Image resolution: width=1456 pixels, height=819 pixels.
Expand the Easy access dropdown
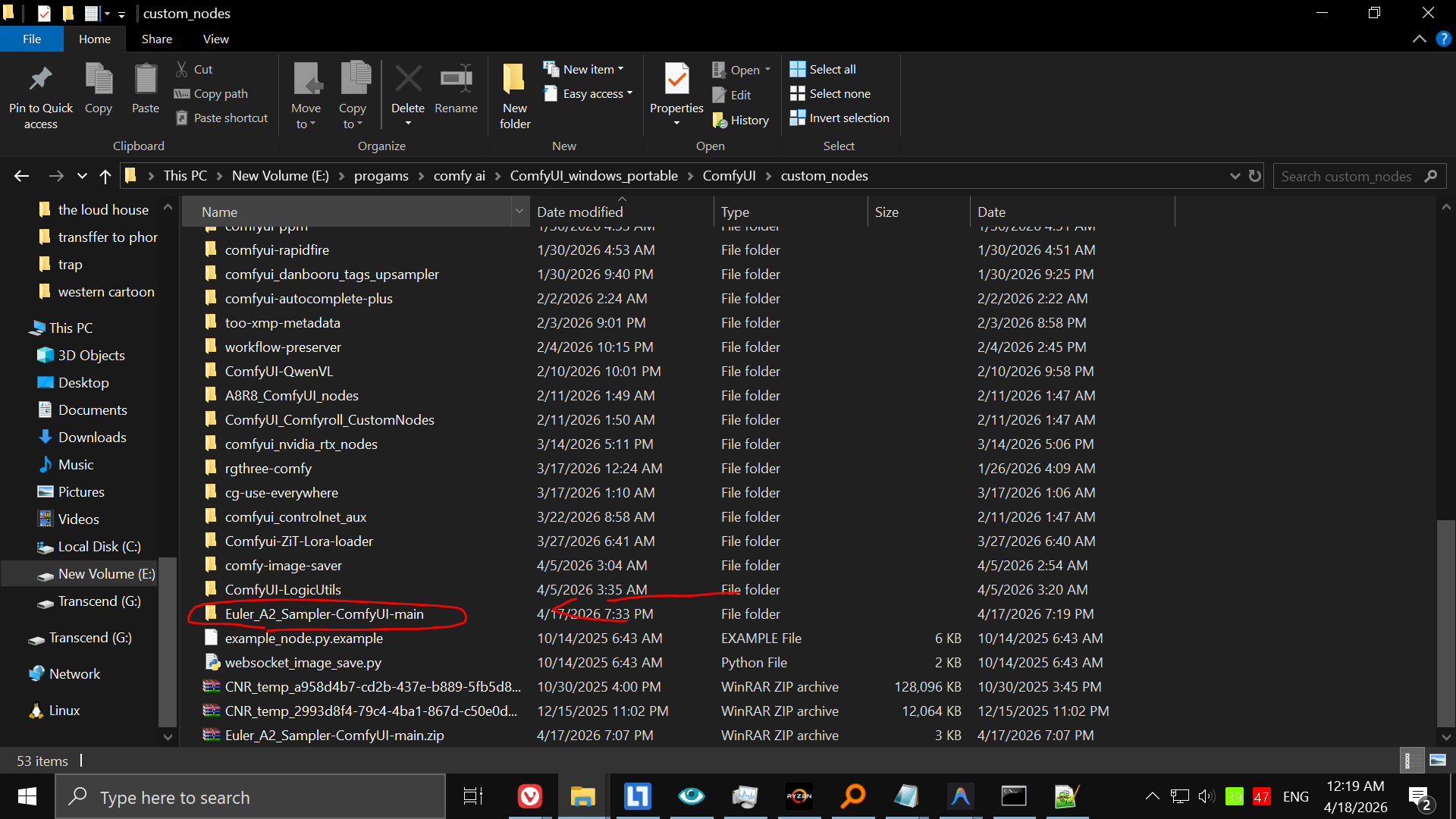[588, 93]
